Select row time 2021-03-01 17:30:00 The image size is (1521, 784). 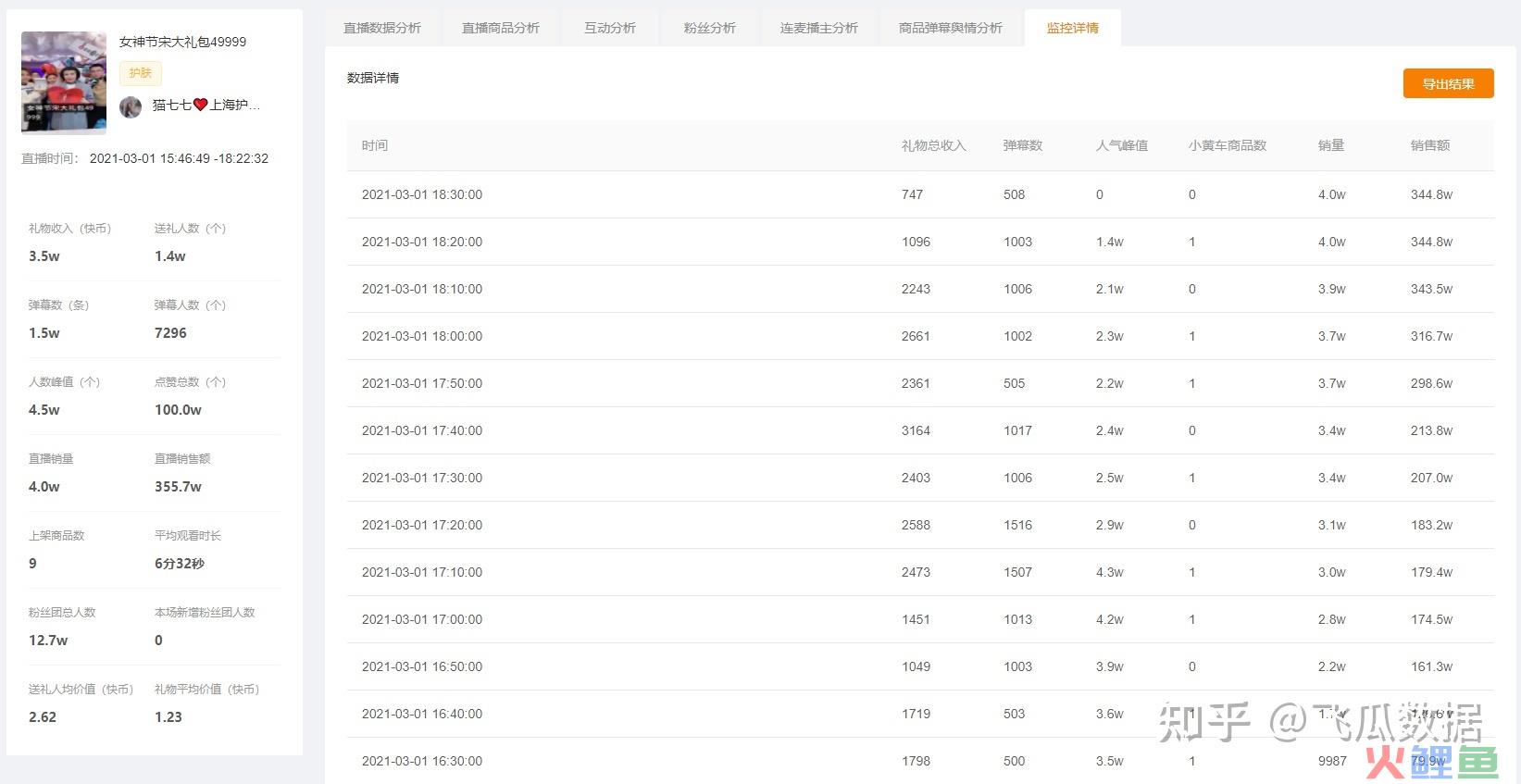pos(422,478)
